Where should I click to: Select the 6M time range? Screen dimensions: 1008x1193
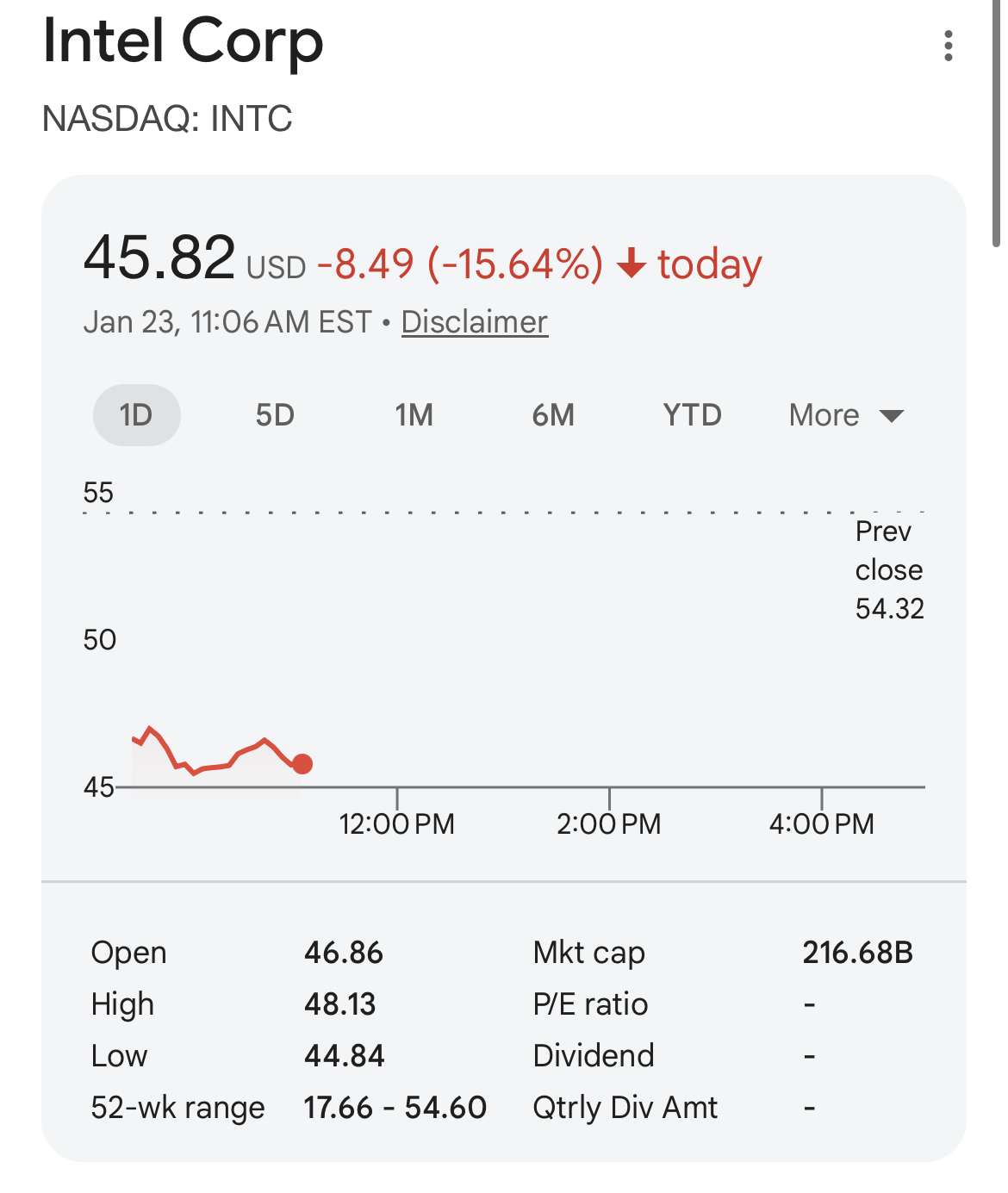[553, 415]
